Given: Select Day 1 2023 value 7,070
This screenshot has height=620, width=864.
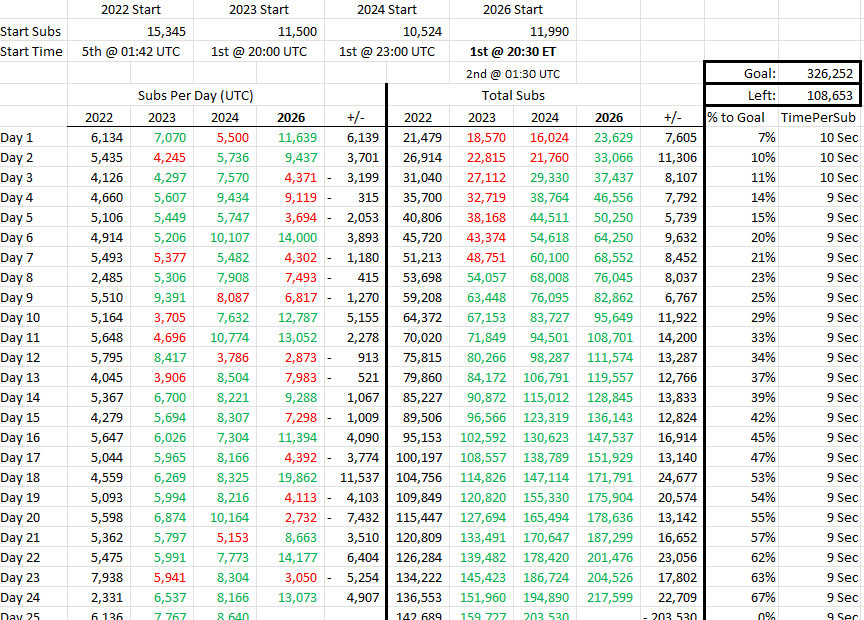Looking at the screenshot, I should click(x=162, y=137).
